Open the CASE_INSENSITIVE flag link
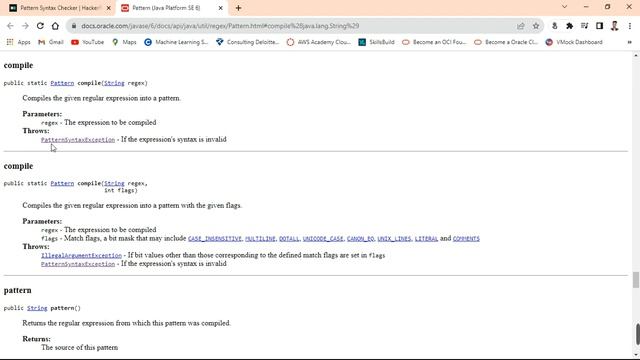 pyautogui.click(x=215, y=238)
